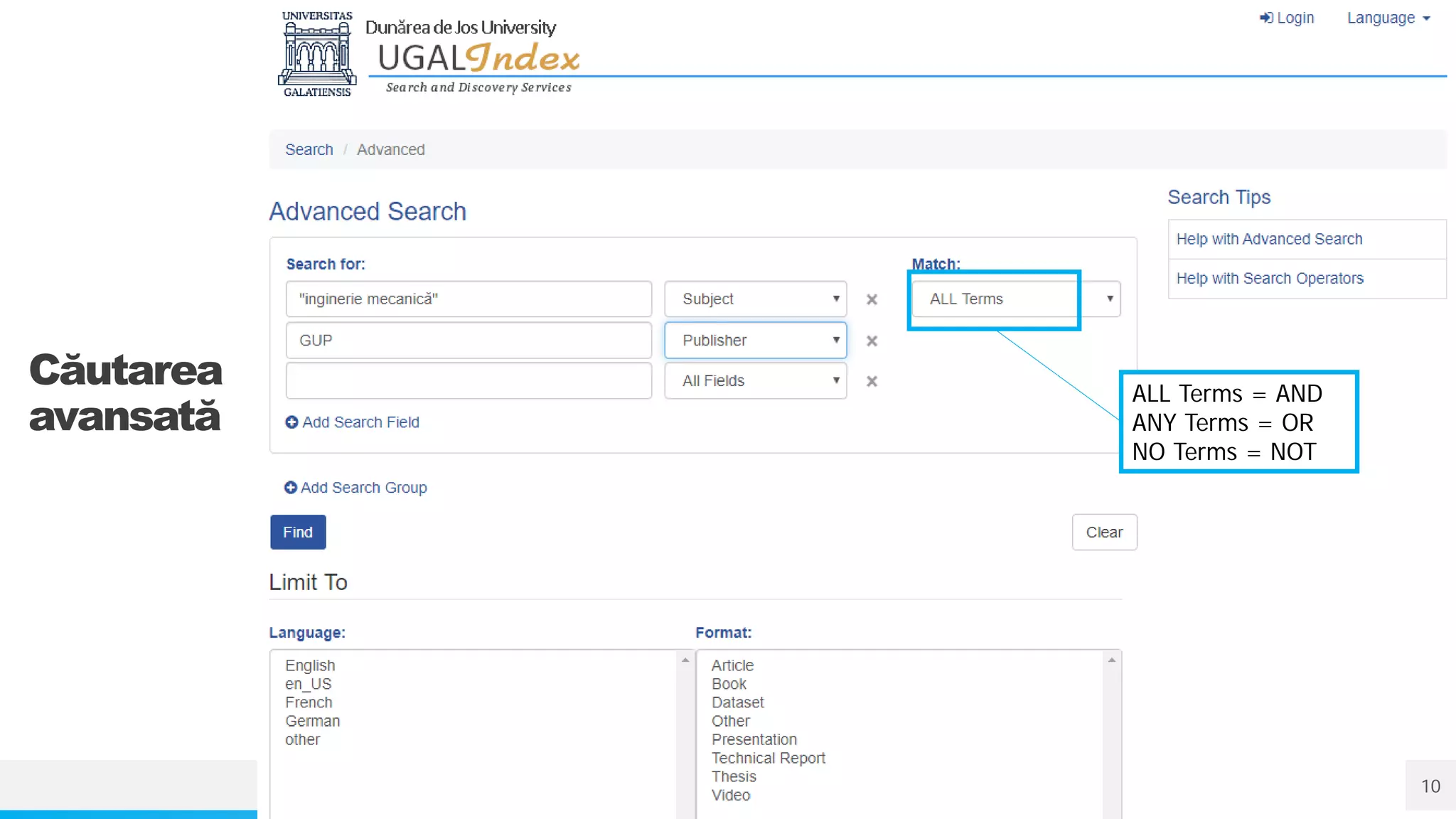
Task: Select Thesis in the Format list
Action: coord(734,777)
